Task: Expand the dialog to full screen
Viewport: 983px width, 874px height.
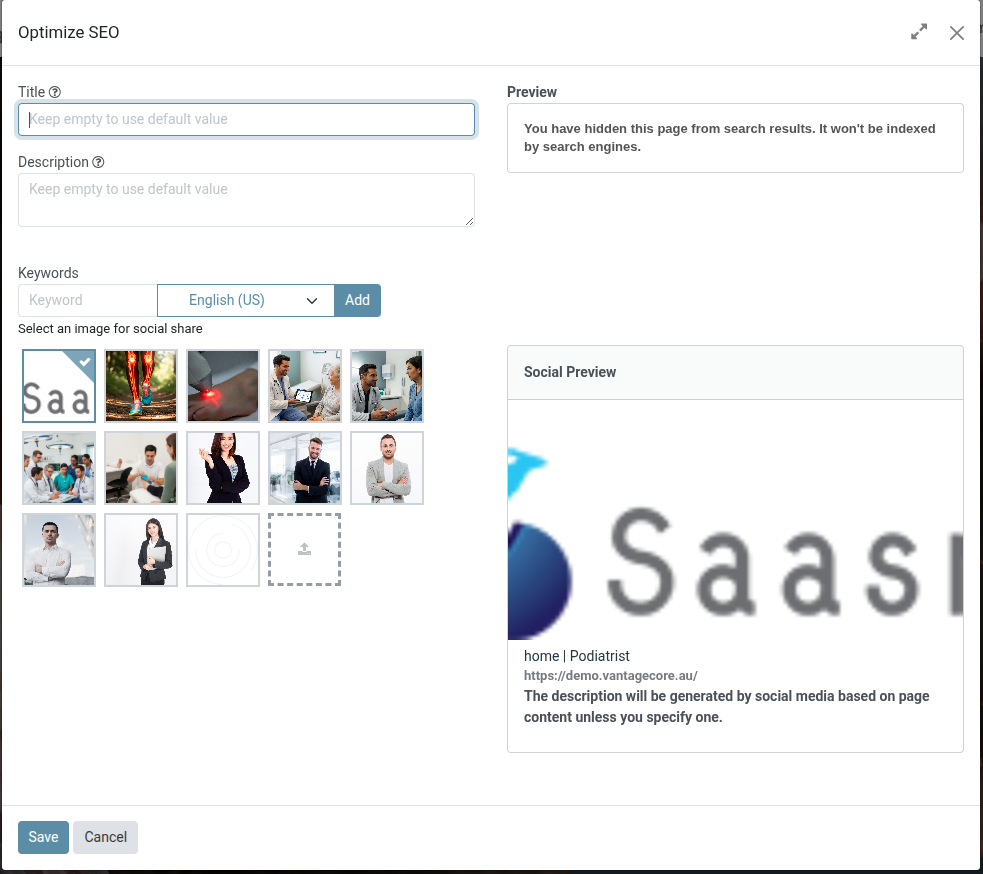Action: 919,33
